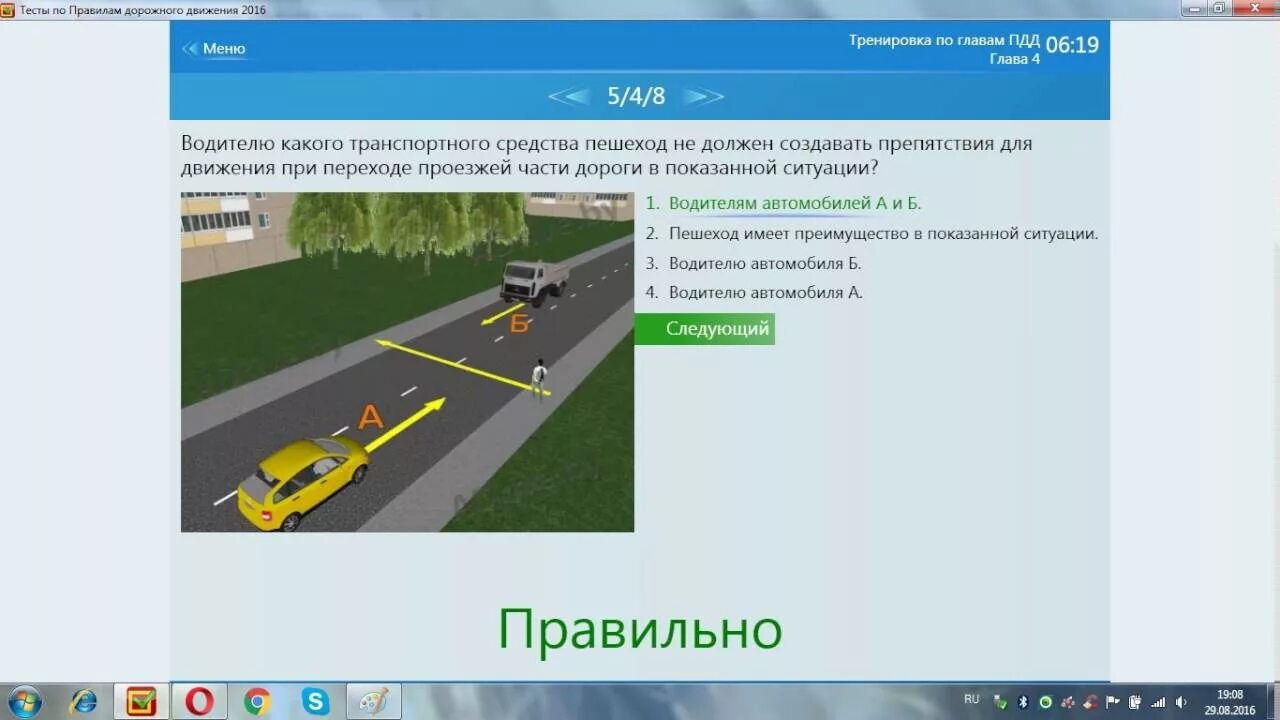Click the road situation illustration
This screenshot has height=720, width=1280.
point(407,362)
